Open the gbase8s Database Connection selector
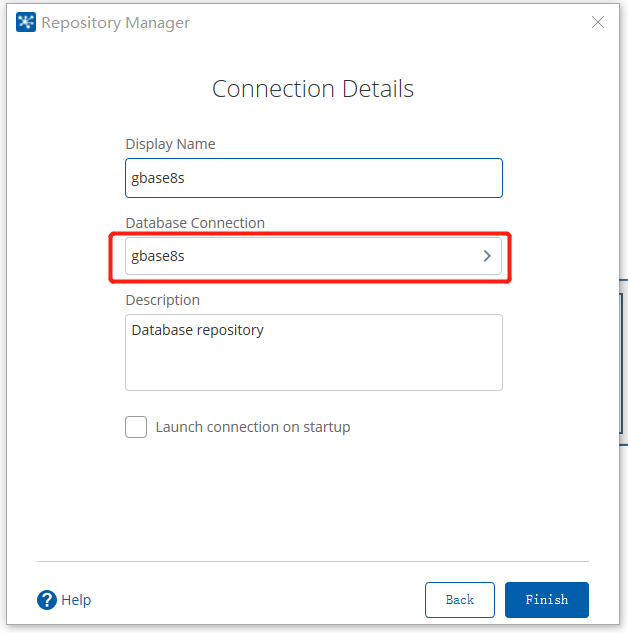Screen dimensions: 628x633 click(300, 256)
